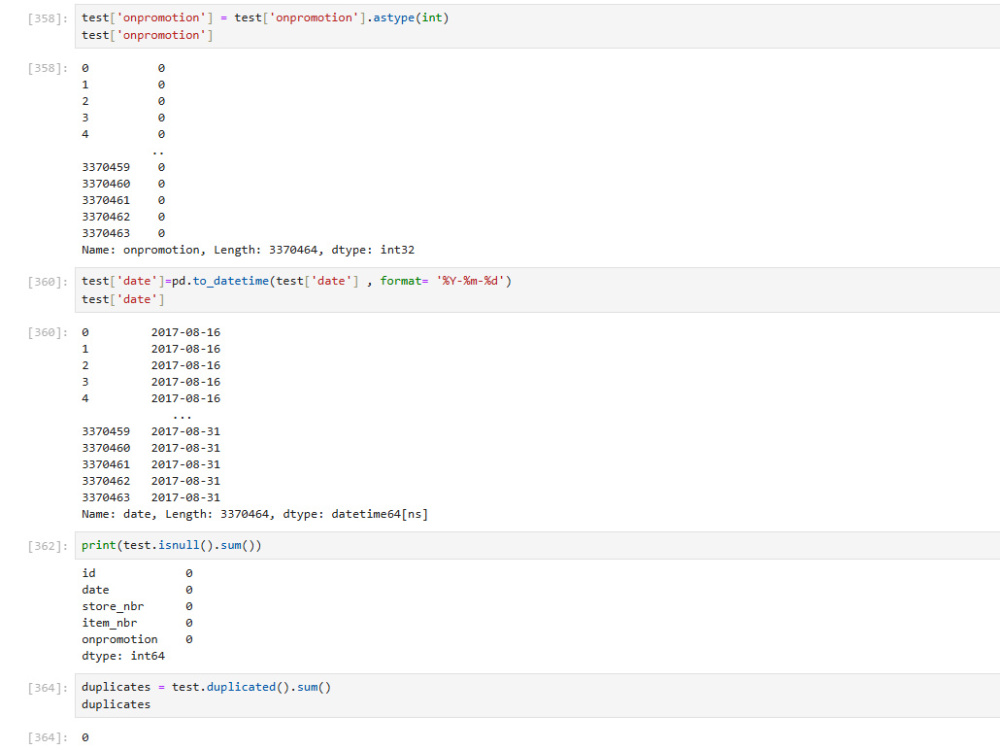
Task: Click the 'store_nbr' row in isnull output
Action: pos(137,606)
